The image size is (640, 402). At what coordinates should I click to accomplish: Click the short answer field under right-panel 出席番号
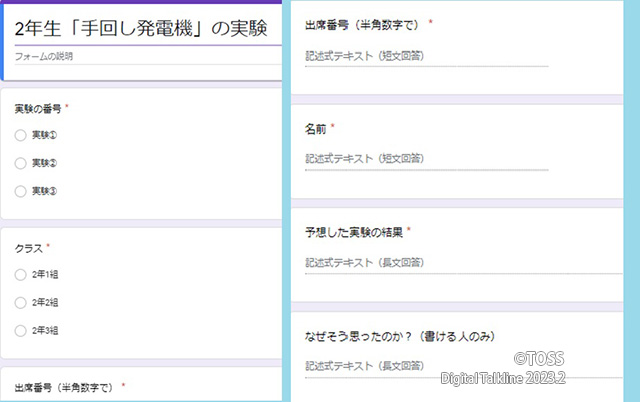click(x=426, y=56)
